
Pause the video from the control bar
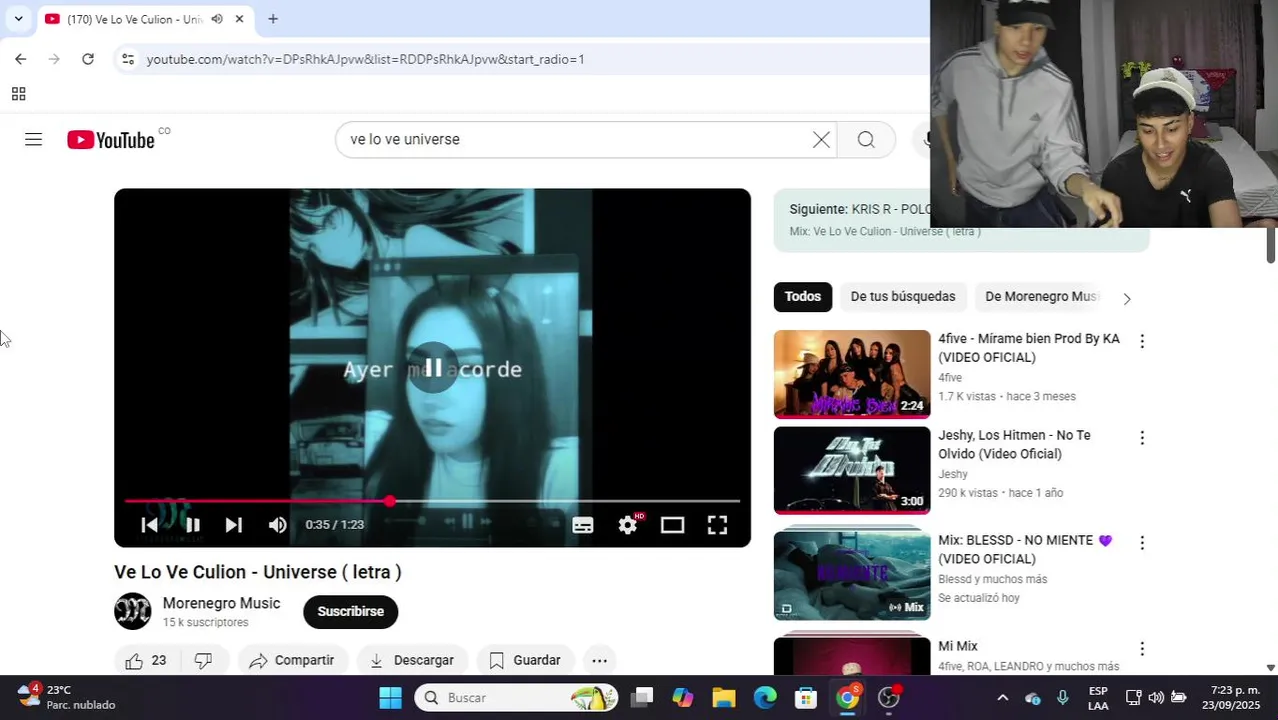[x=192, y=525]
